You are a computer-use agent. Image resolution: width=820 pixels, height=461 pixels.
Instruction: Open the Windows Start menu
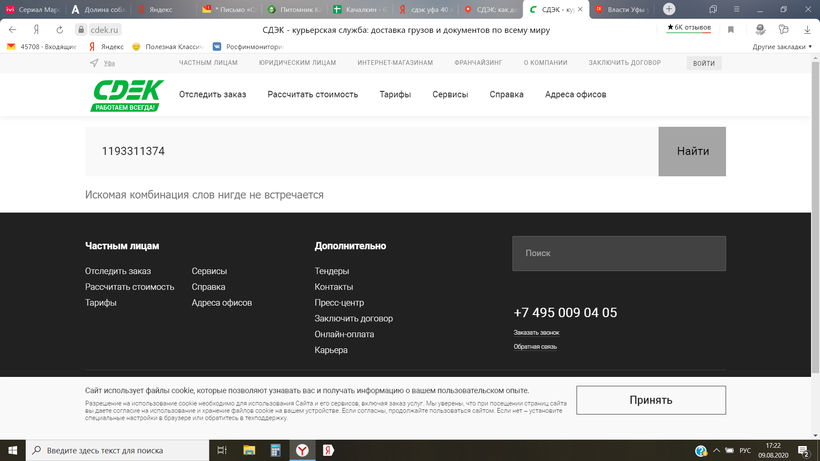tap(13, 450)
